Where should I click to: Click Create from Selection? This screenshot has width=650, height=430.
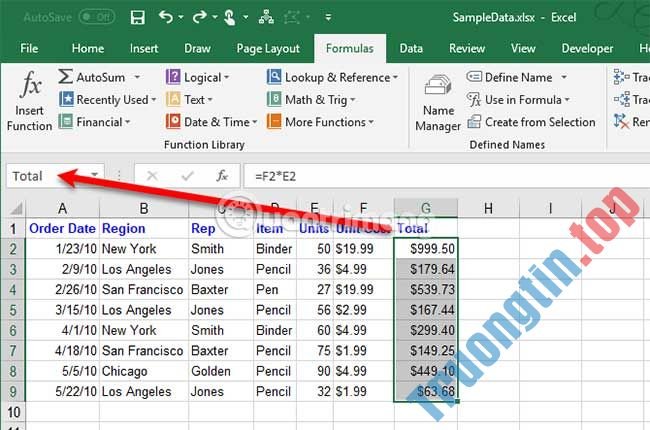click(531, 122)
